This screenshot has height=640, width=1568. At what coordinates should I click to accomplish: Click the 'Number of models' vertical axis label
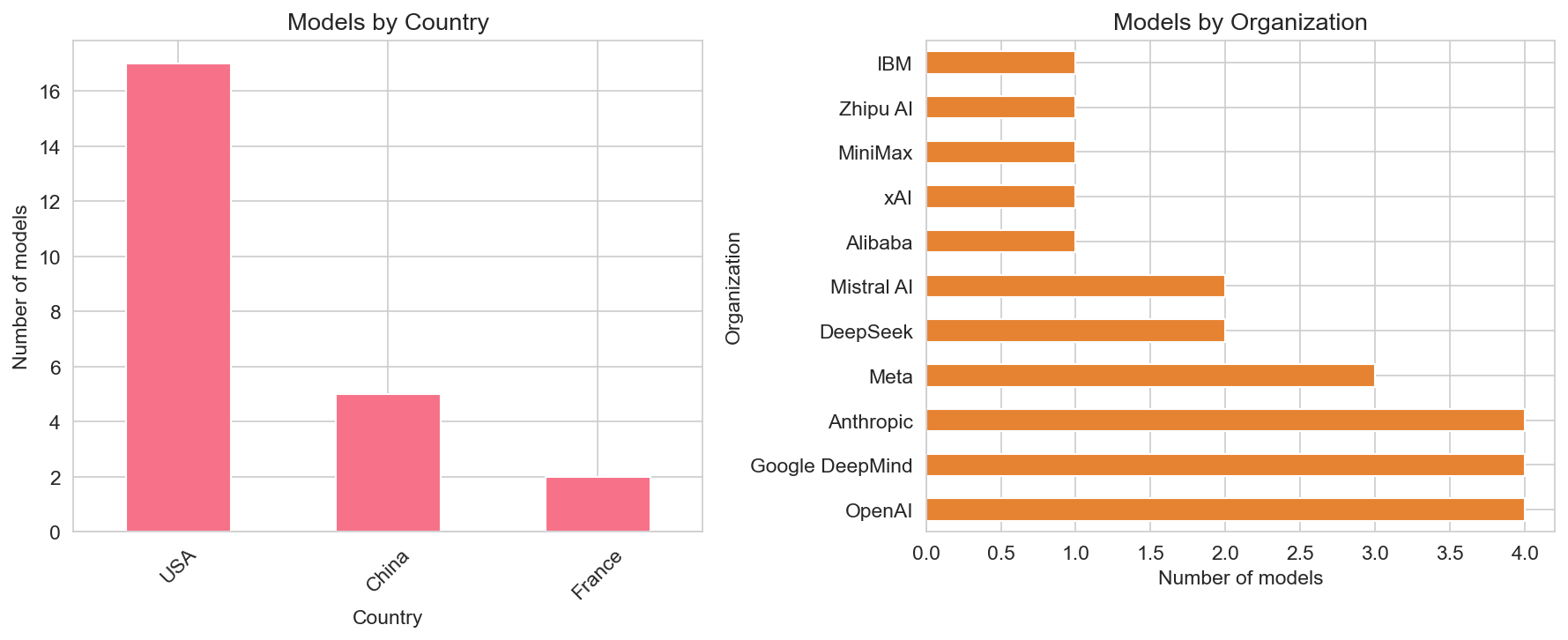(x=20, y=287)
